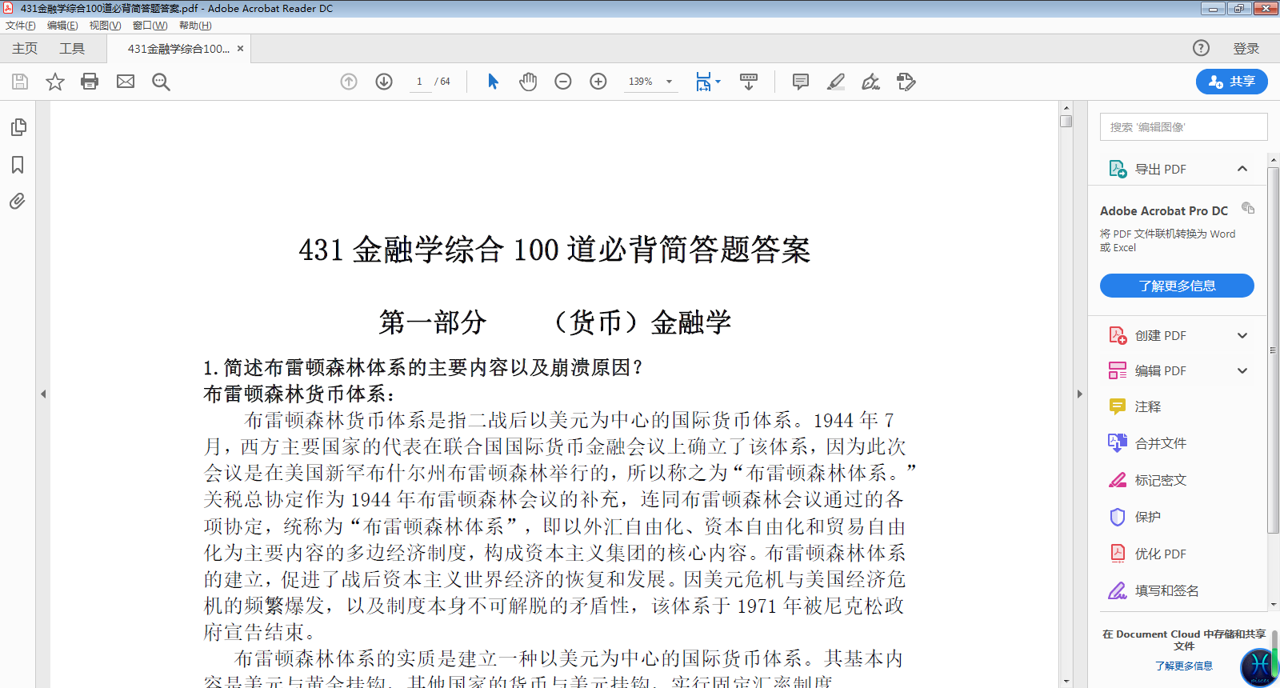Click the Send by email envelope icon
The image size is (1280, 688).
(125, 82)
